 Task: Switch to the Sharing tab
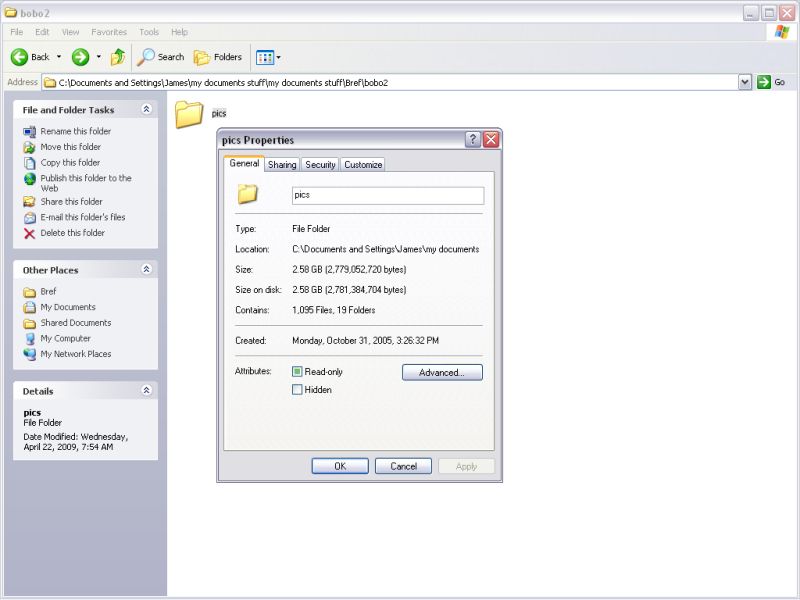click(x=282, y=164)
